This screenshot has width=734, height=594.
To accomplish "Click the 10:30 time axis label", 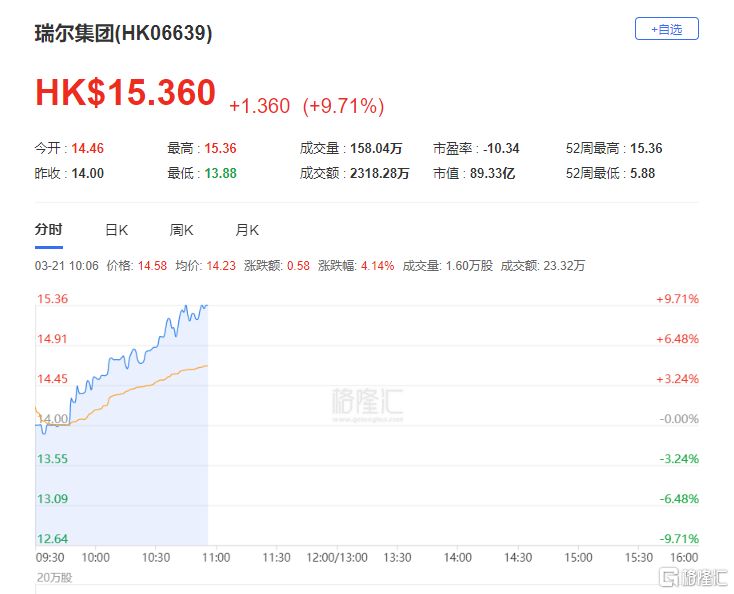I will [156, 557].
